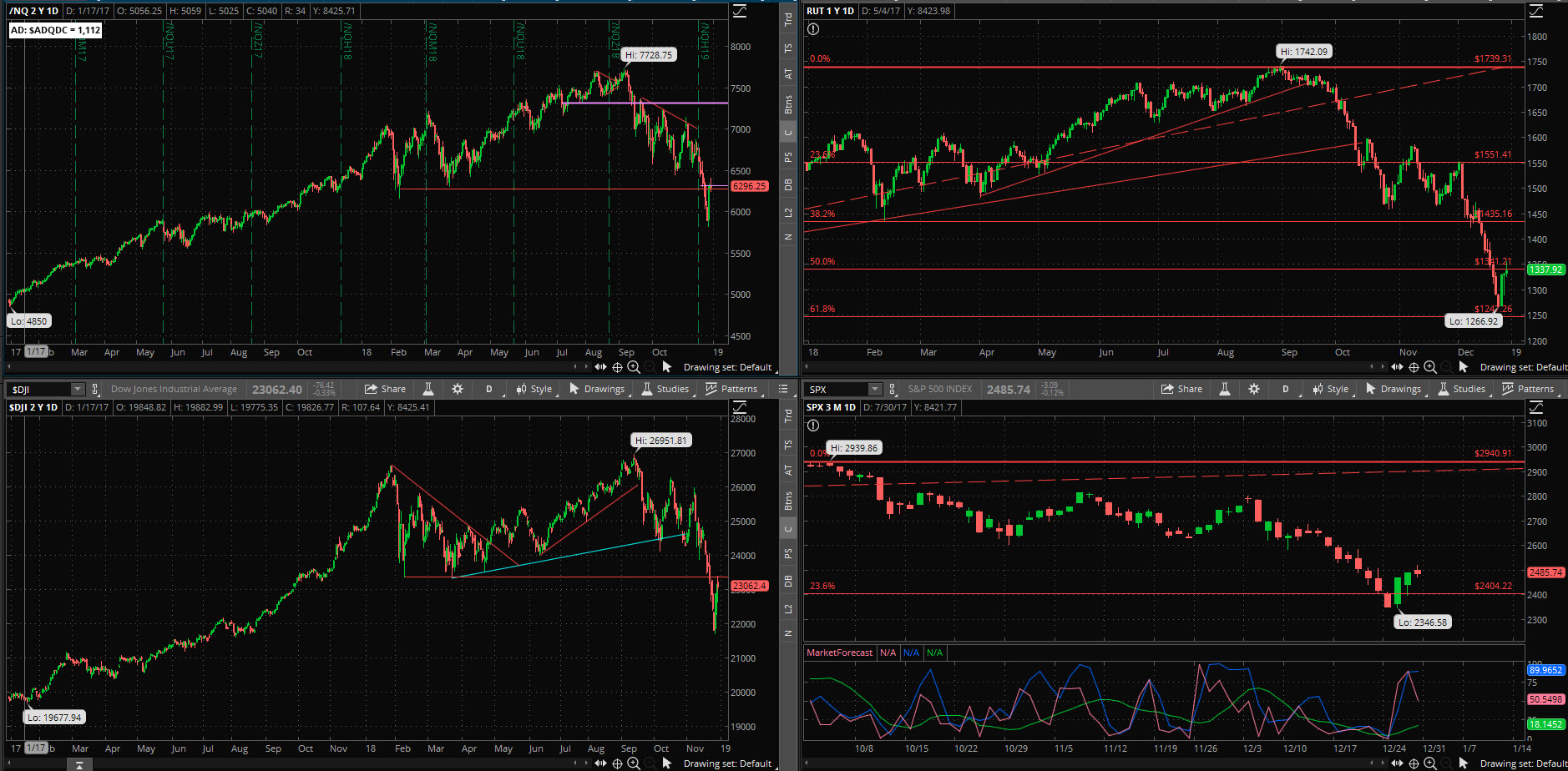Click the /NQ chart zoom-in magnifier
The height and width of the screenshot is (771, 1568).
click(x=634, y=367)
